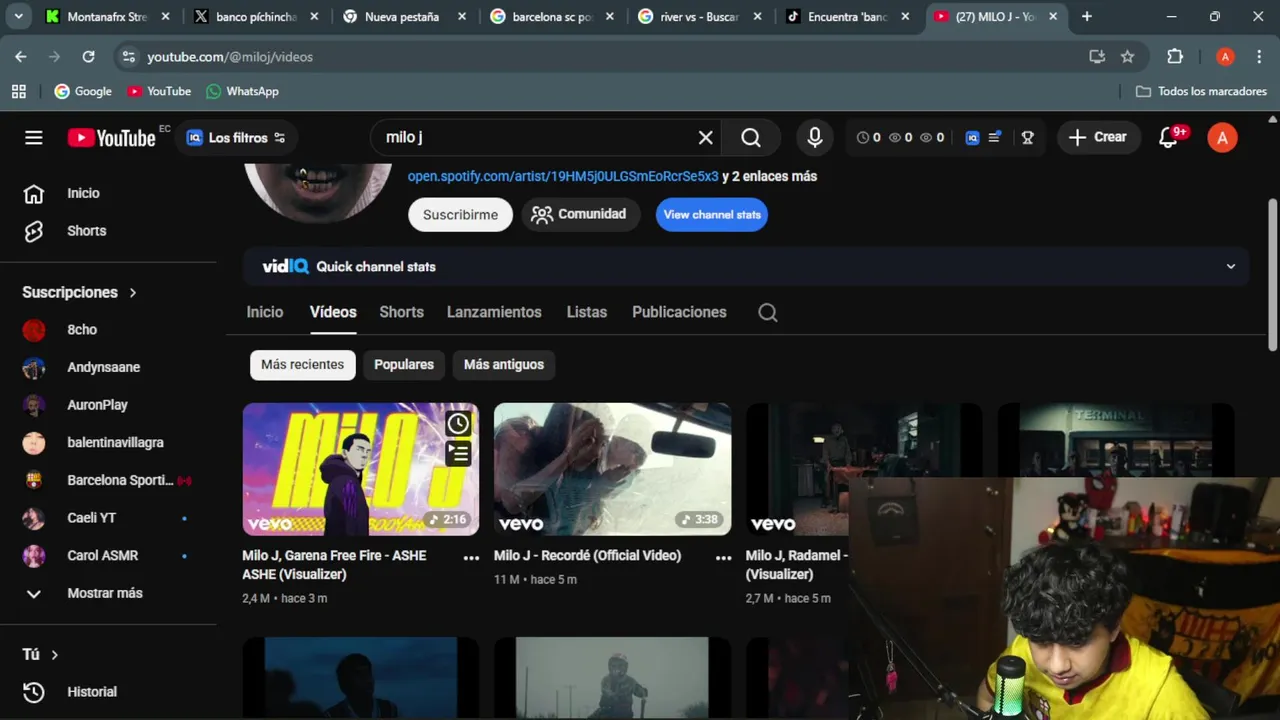Open Todos los marcadores folder

click(x=1201, y=91)
